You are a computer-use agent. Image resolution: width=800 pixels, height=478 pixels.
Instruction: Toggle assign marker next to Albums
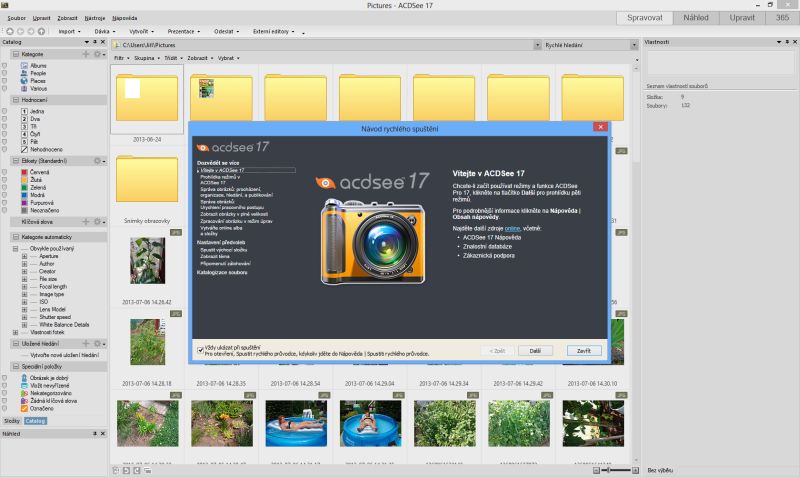point(5,66)
